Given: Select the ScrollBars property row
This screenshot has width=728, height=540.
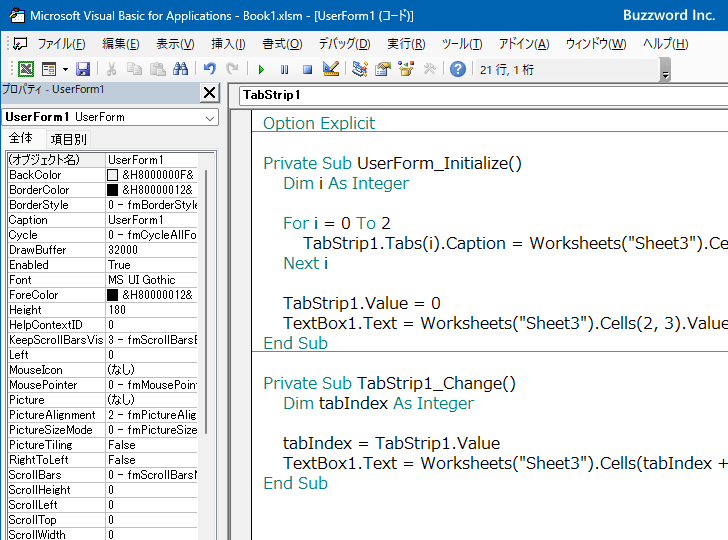Looking at the screenshot, I should click(102, 475).
